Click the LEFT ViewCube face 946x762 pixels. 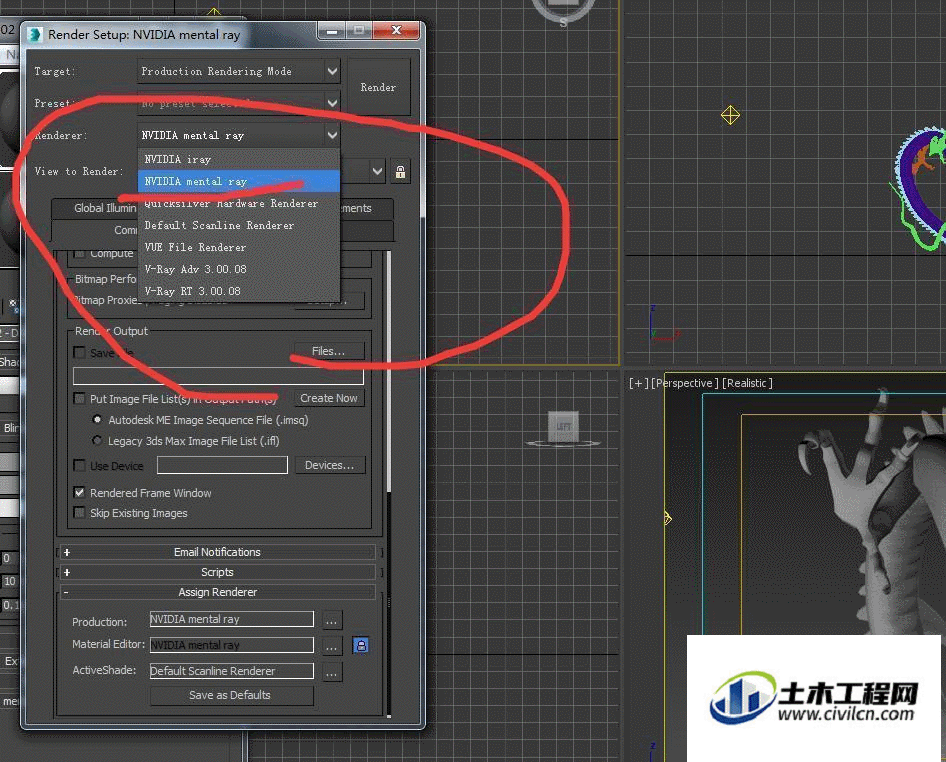click(563, 427)
